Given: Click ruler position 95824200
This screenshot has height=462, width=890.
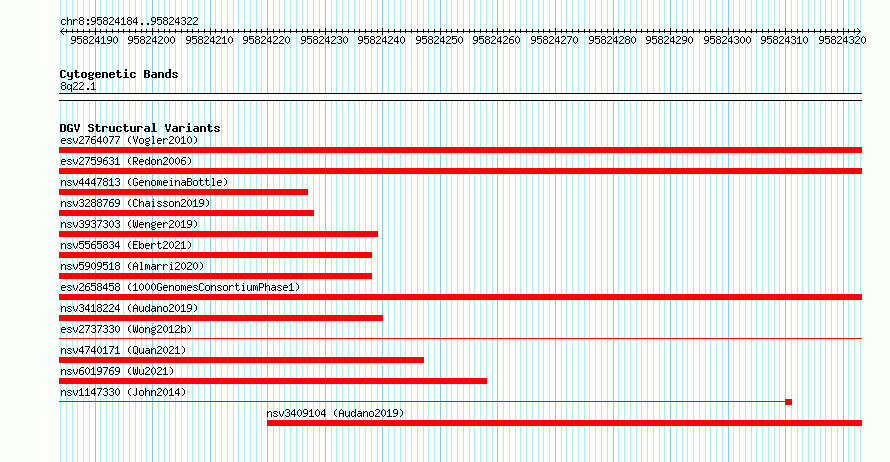Looking at the screenshot, I should [x=152, y=40].
